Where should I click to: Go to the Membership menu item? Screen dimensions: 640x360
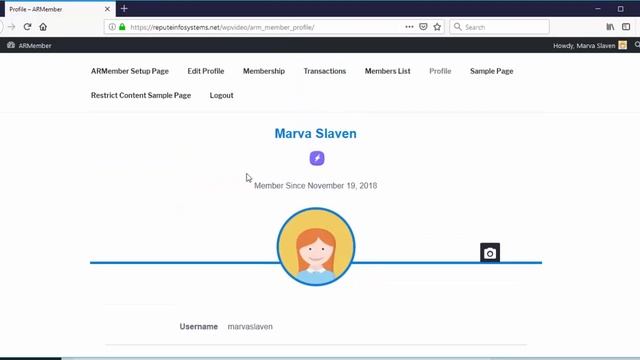pyautogui.click(x=264, y=71)
